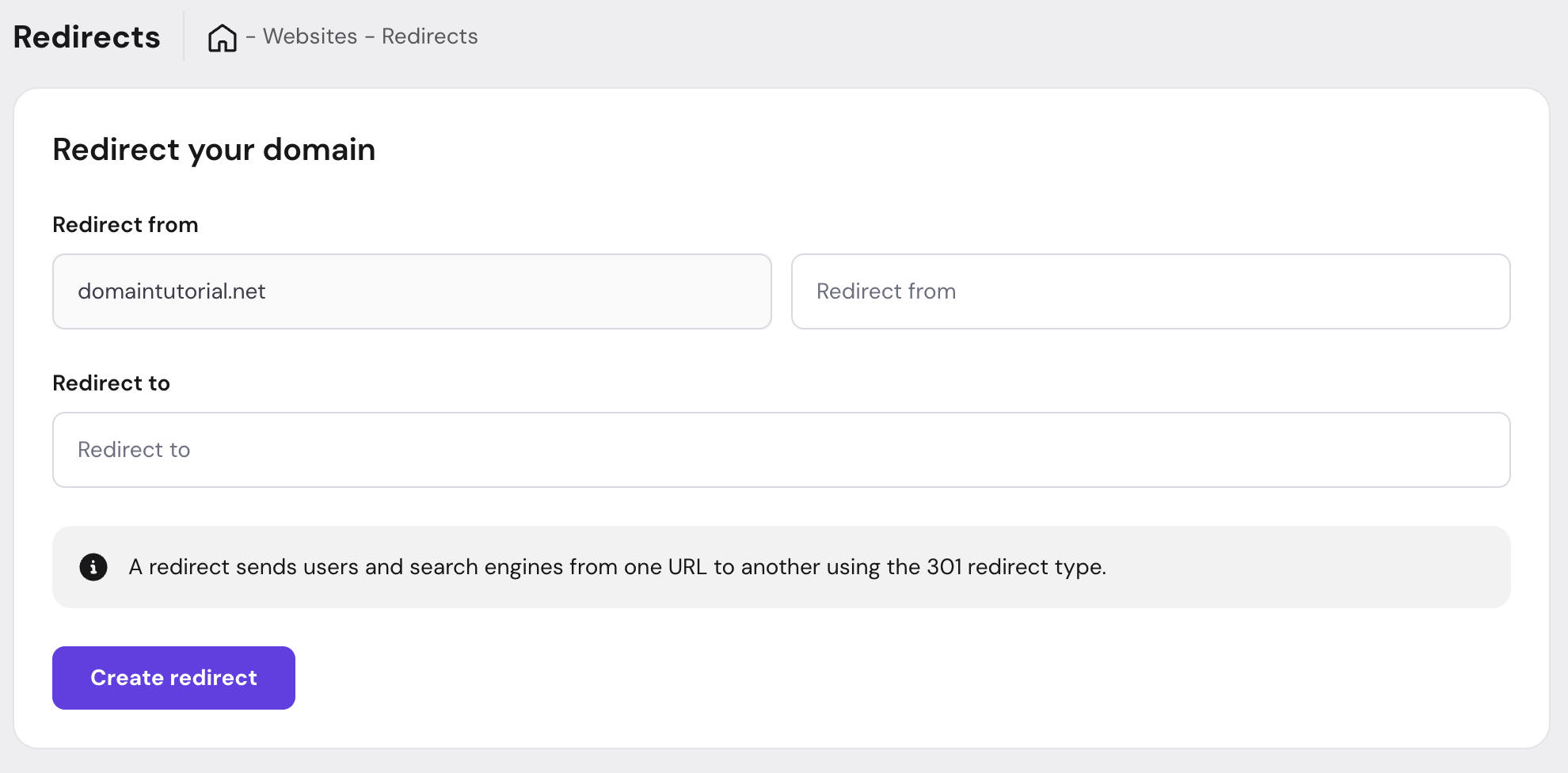
Task: Click the "301" number in the notice
Action: coord(943,567)
